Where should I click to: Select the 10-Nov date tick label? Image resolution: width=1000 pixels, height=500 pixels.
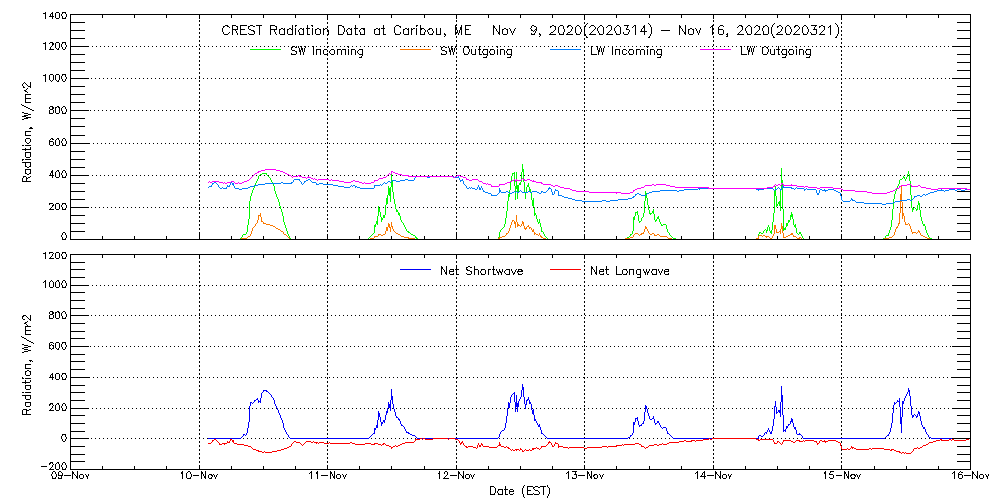(x=200, y=477)
